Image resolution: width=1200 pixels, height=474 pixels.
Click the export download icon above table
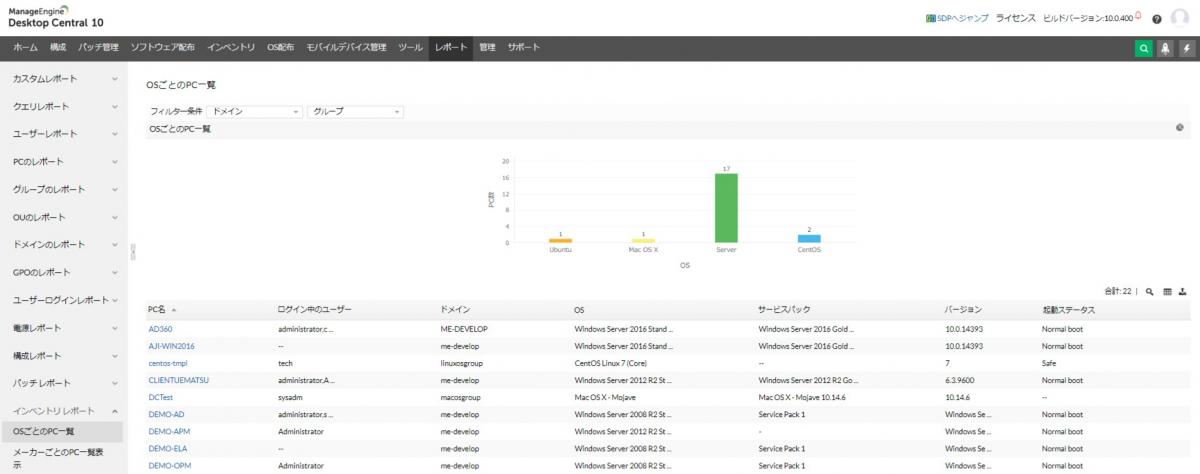(x=1183, y=292)
